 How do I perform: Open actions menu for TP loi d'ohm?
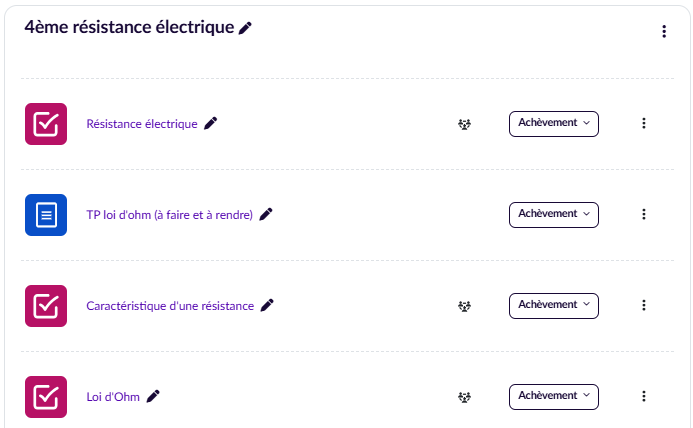click(644, 214)
